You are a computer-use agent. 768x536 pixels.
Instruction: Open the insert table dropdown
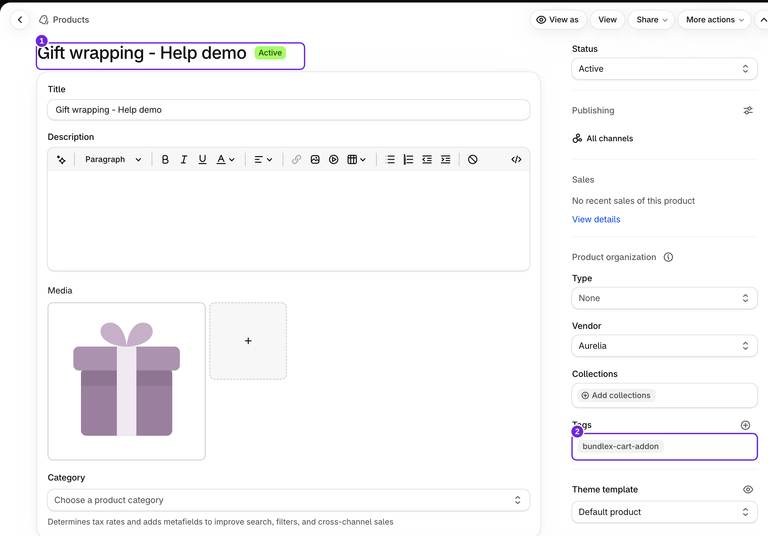tap(357, 159)
